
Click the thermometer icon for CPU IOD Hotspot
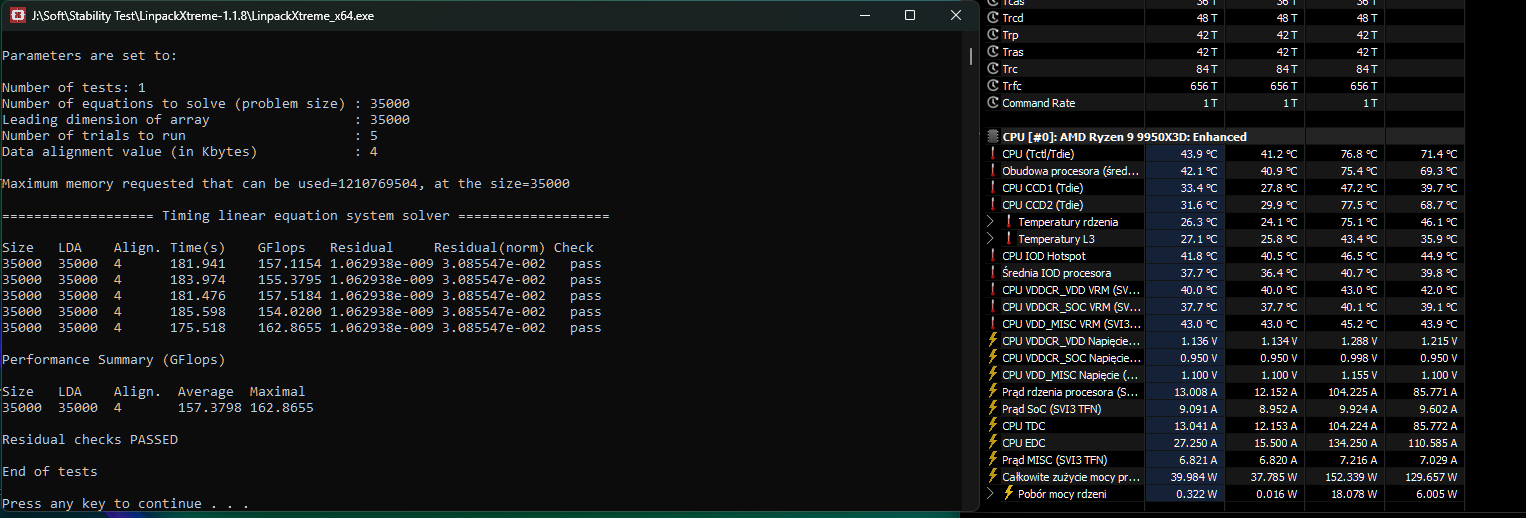coord(993,256)
